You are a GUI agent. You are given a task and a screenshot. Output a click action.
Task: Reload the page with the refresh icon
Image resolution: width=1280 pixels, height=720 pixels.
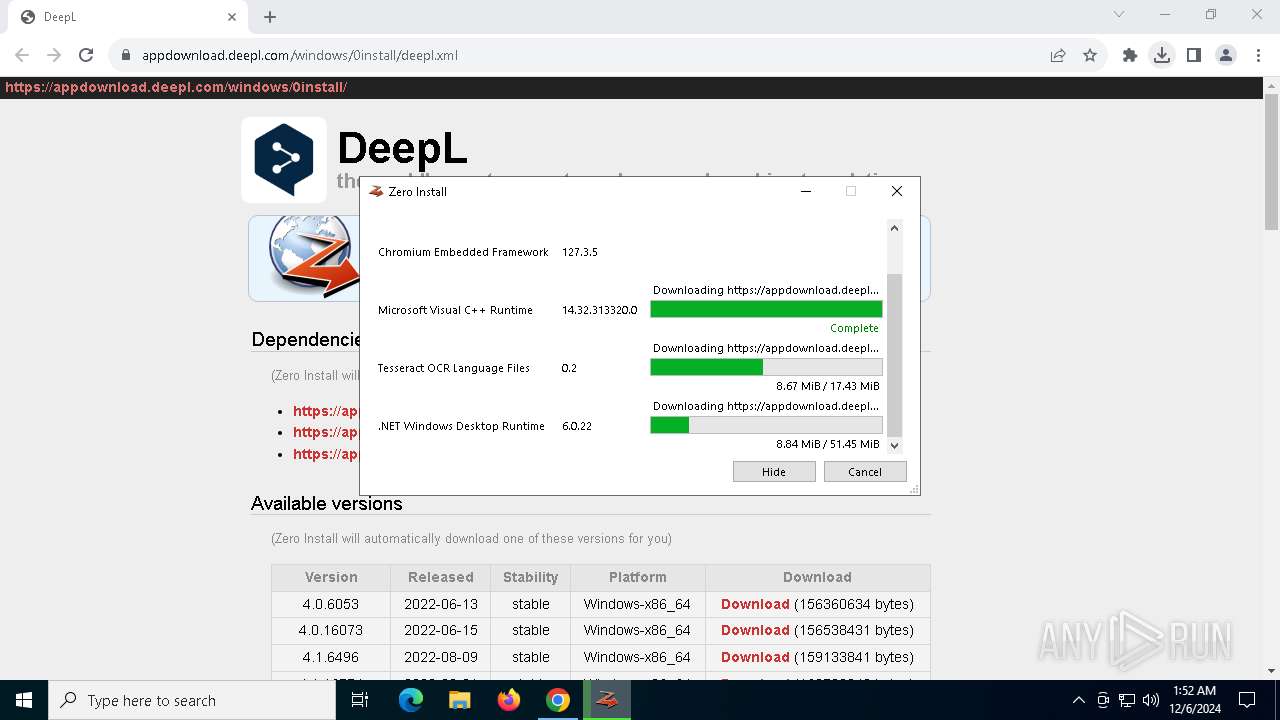(x=86, y=55)
